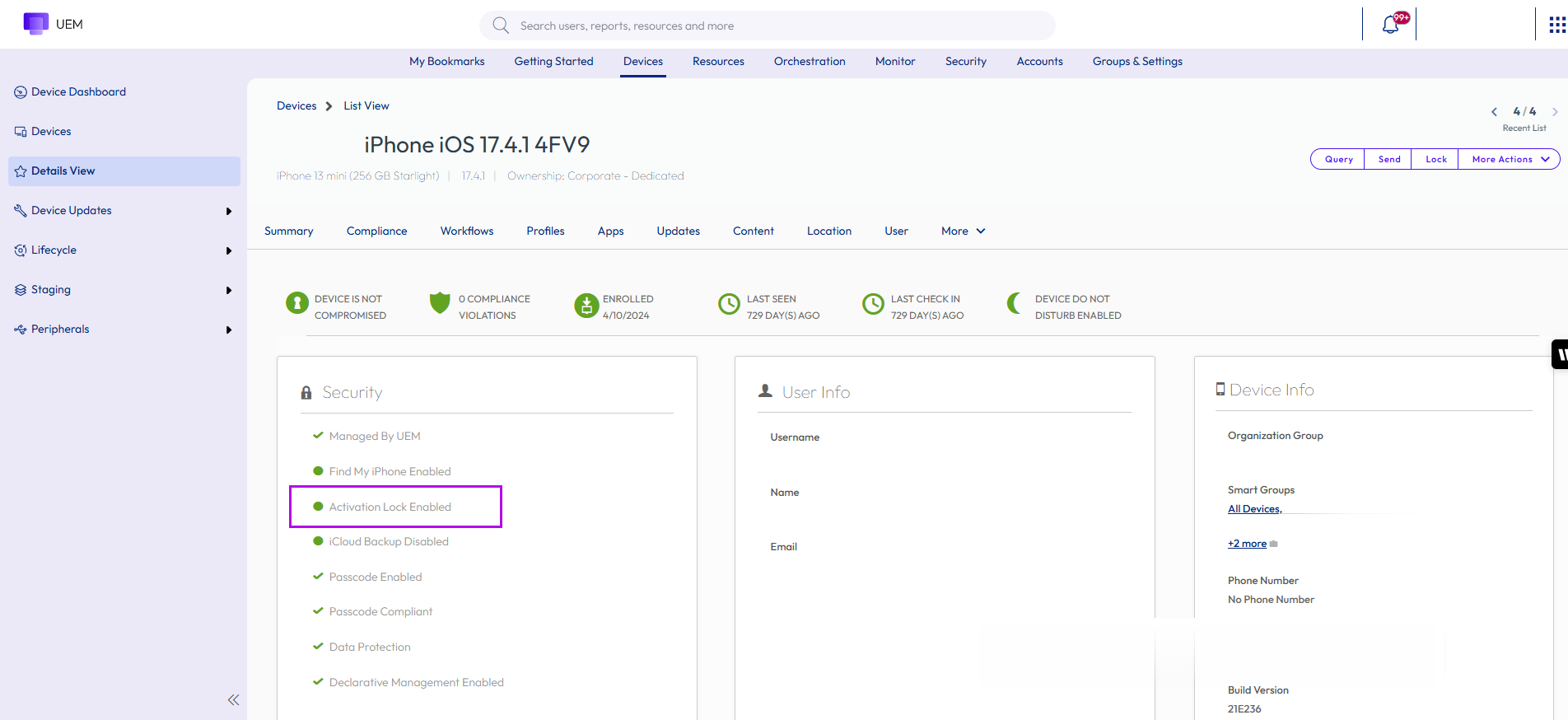This screenshot has height=720, width=1568.
Task: Click the search magnifier icon
Action: pyautogui.click(x=501, y=26)
